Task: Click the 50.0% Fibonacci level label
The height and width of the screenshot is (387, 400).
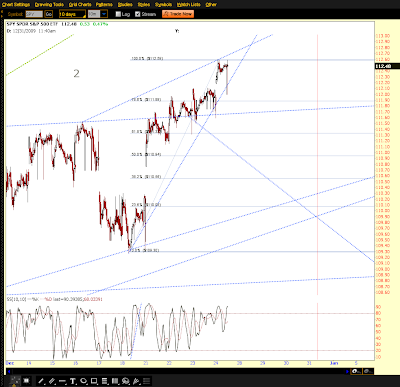Action: pyautogui.click(x=146, y=155)
